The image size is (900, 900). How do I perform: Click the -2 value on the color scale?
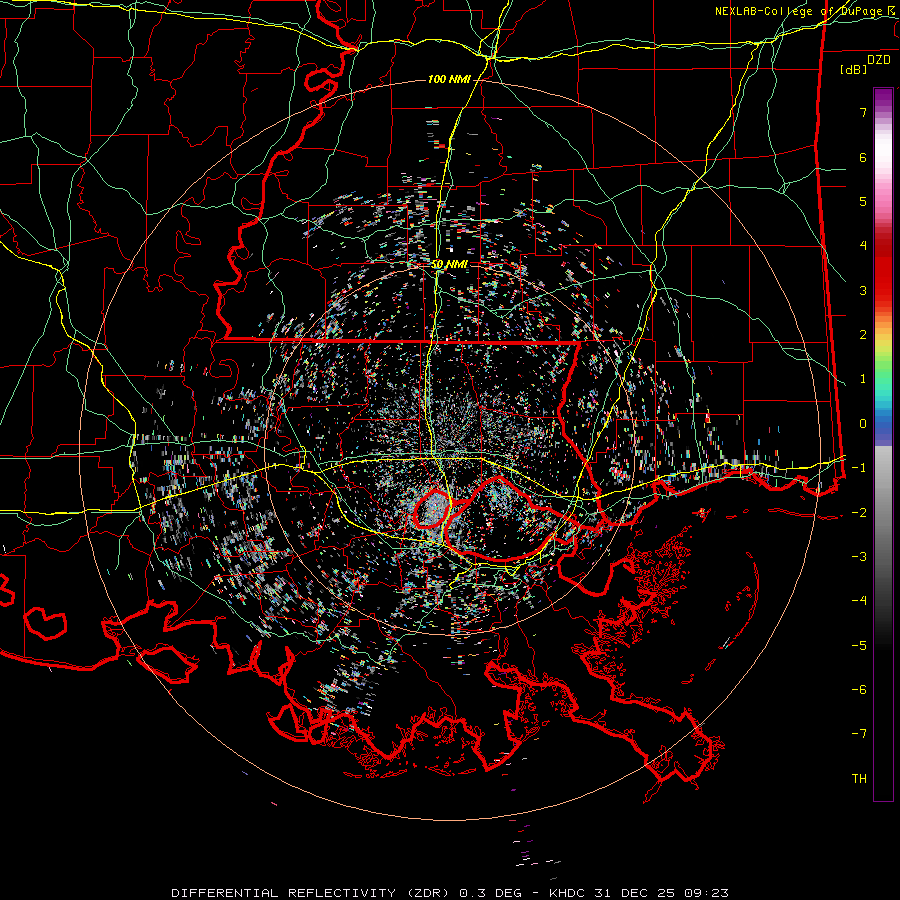click(x=859, y=513)
